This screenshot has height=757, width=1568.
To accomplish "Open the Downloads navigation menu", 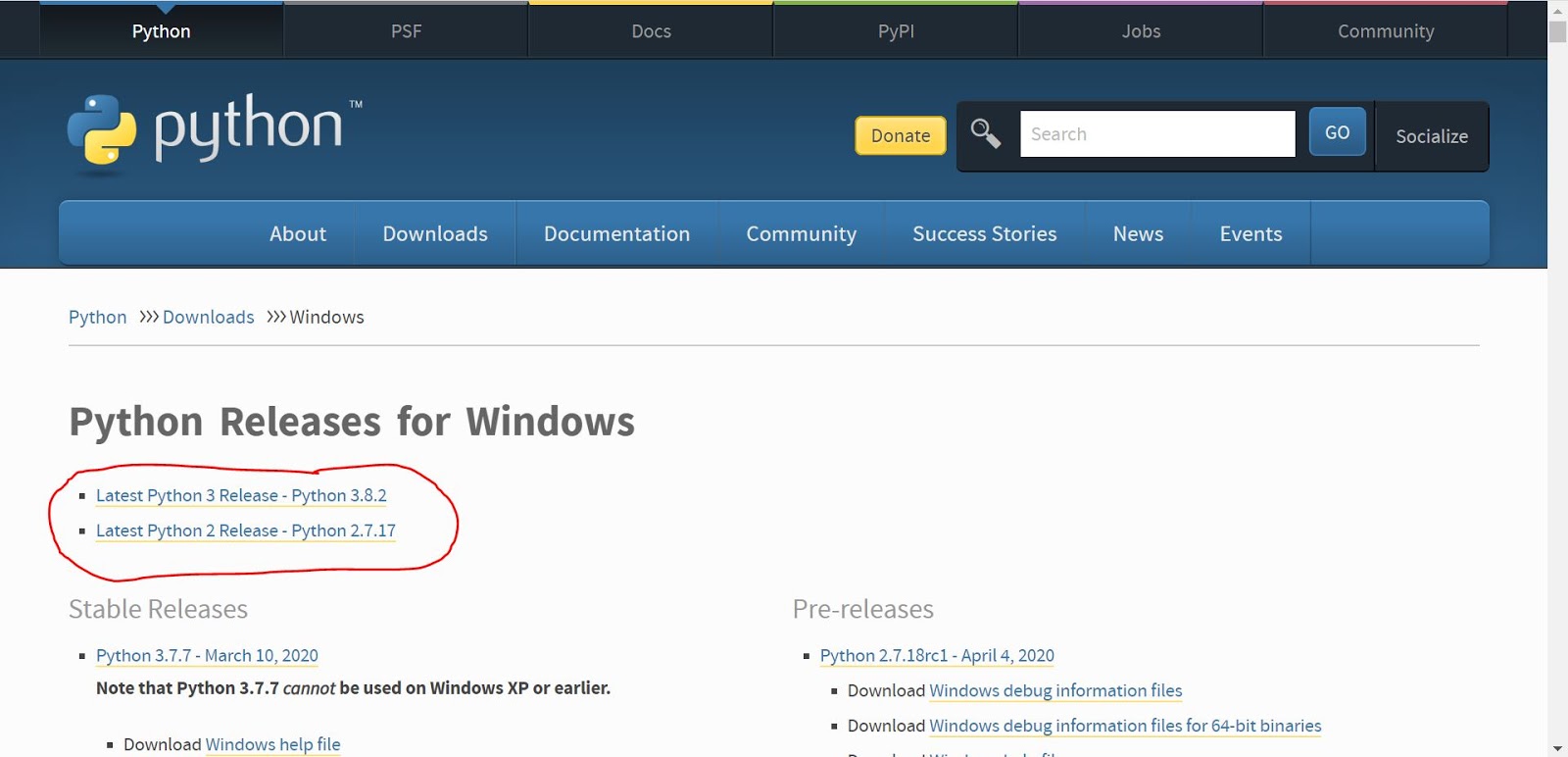I will click(x=435, y=233).
